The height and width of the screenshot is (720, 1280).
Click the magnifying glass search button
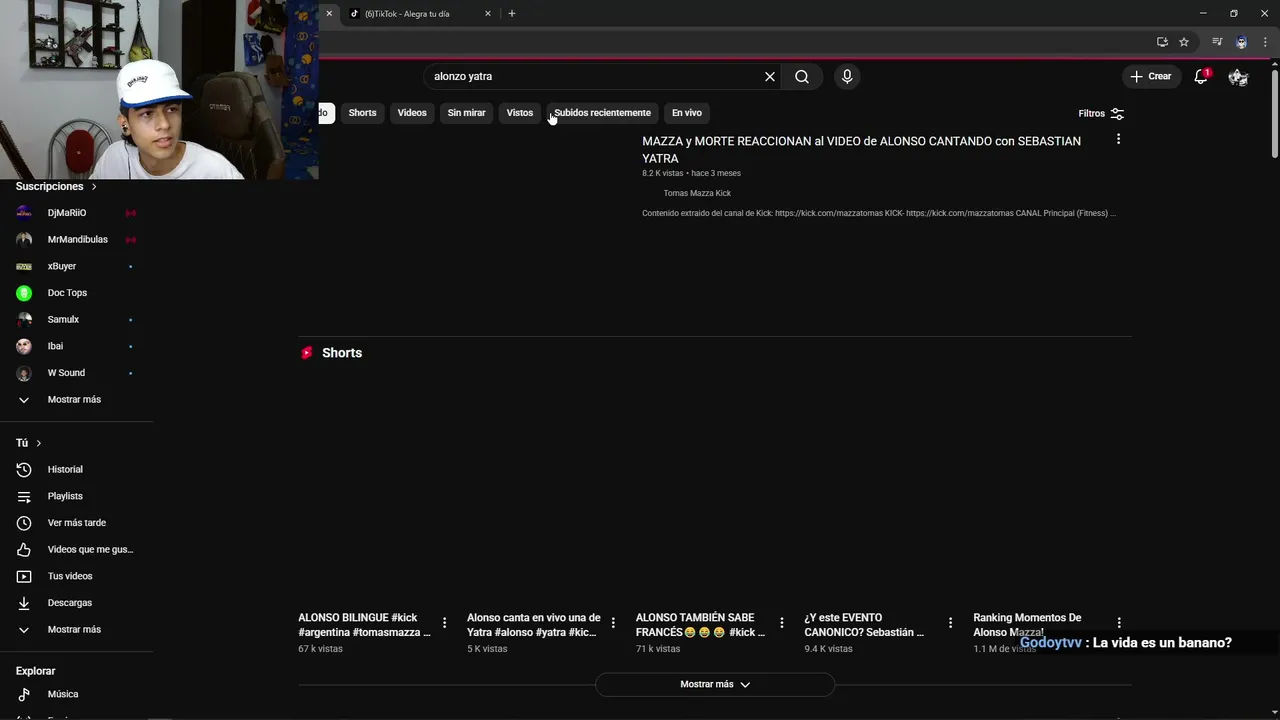[x=802, y=76]
